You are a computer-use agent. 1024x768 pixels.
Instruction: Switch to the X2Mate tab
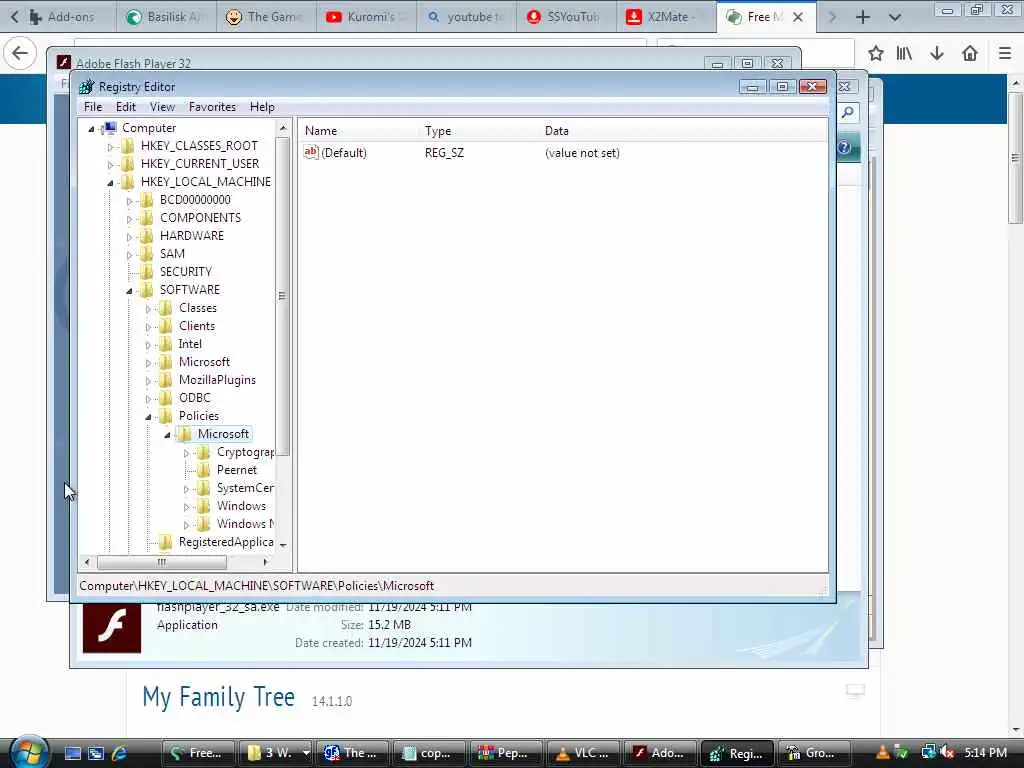tap(665, 17)
